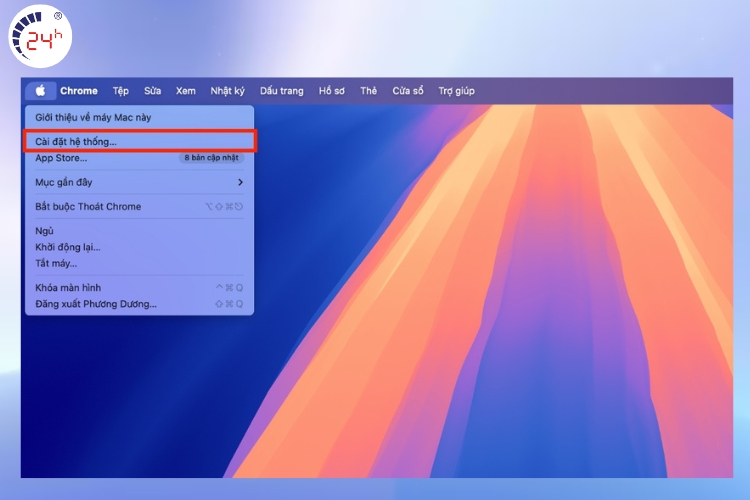Choose Cài đặt hệ thống… from the menu

[76, 141]
